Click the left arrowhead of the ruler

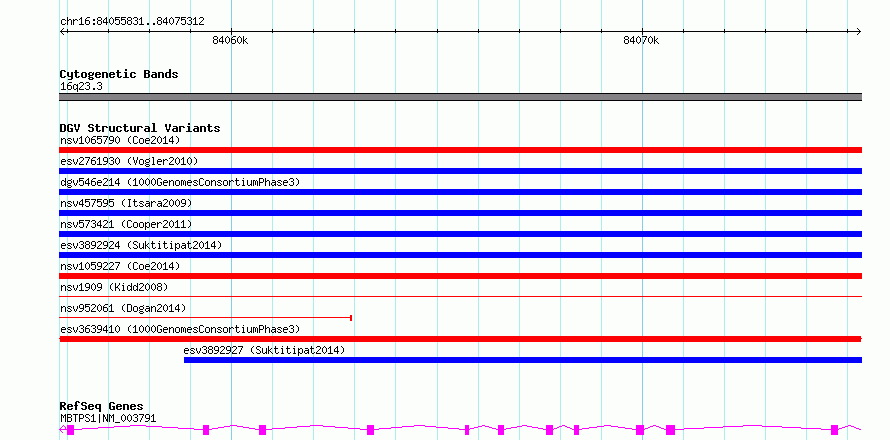(63, 31)
